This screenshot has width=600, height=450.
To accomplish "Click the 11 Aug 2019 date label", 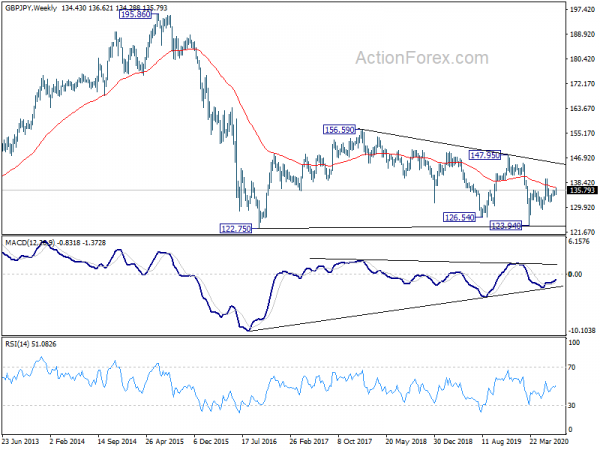I will click(499, 441).
